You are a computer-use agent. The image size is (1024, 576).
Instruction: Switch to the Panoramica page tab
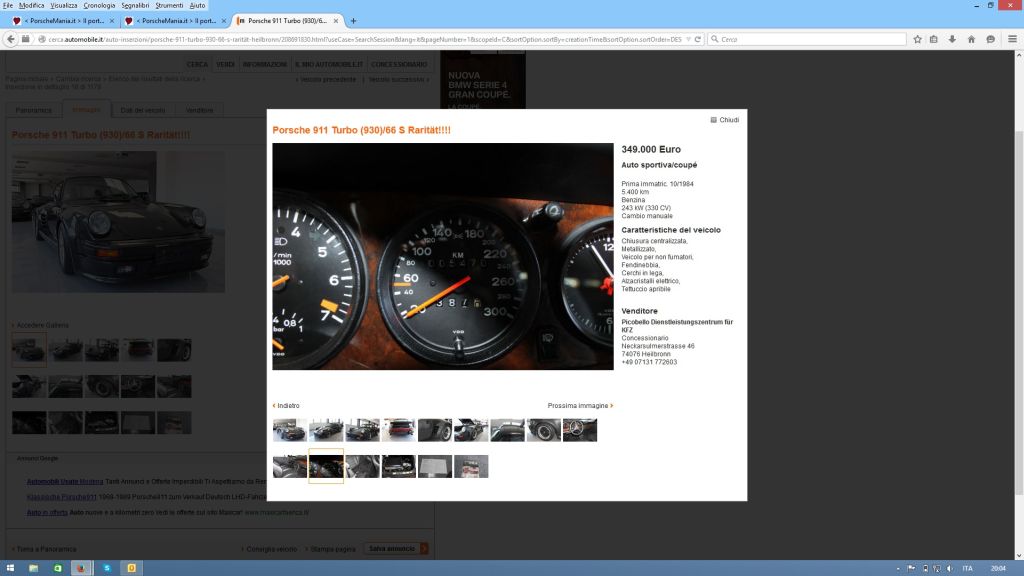coord(33,110)
